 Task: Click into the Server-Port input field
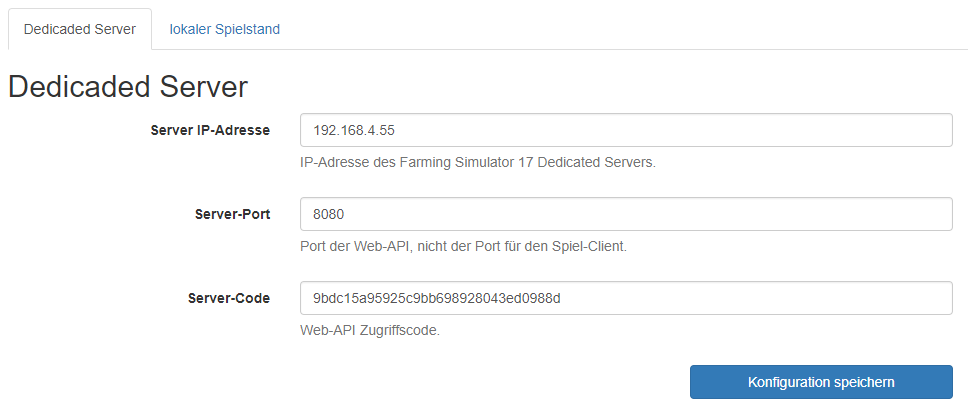(x=626, y=214)
